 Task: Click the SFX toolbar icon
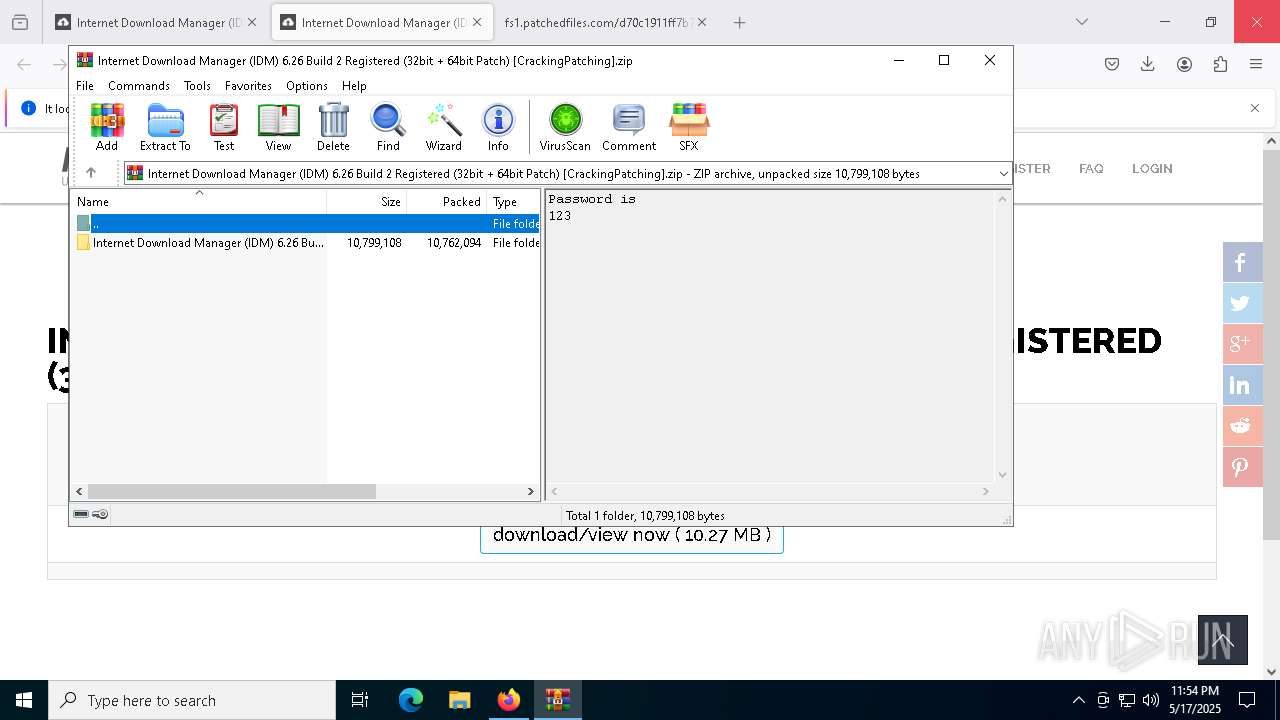click(689, 127)
